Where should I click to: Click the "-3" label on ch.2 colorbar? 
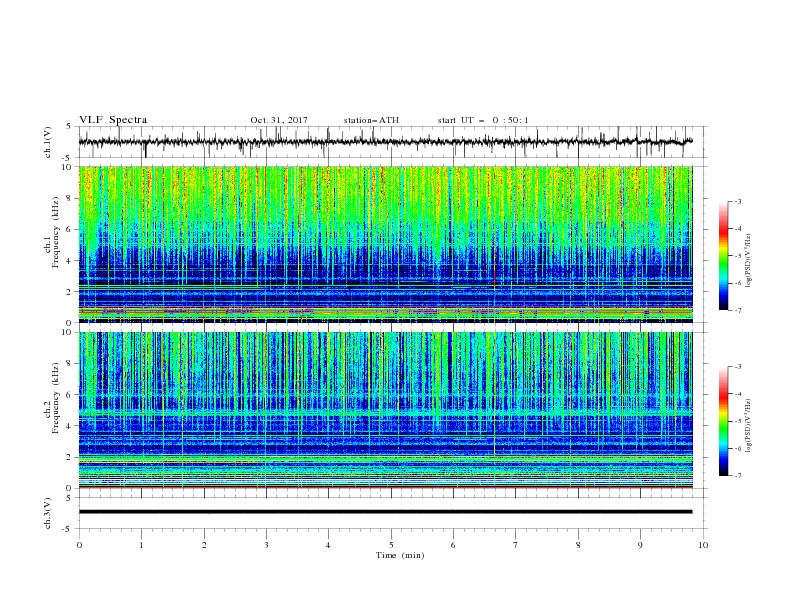click(x=738, y=367)
